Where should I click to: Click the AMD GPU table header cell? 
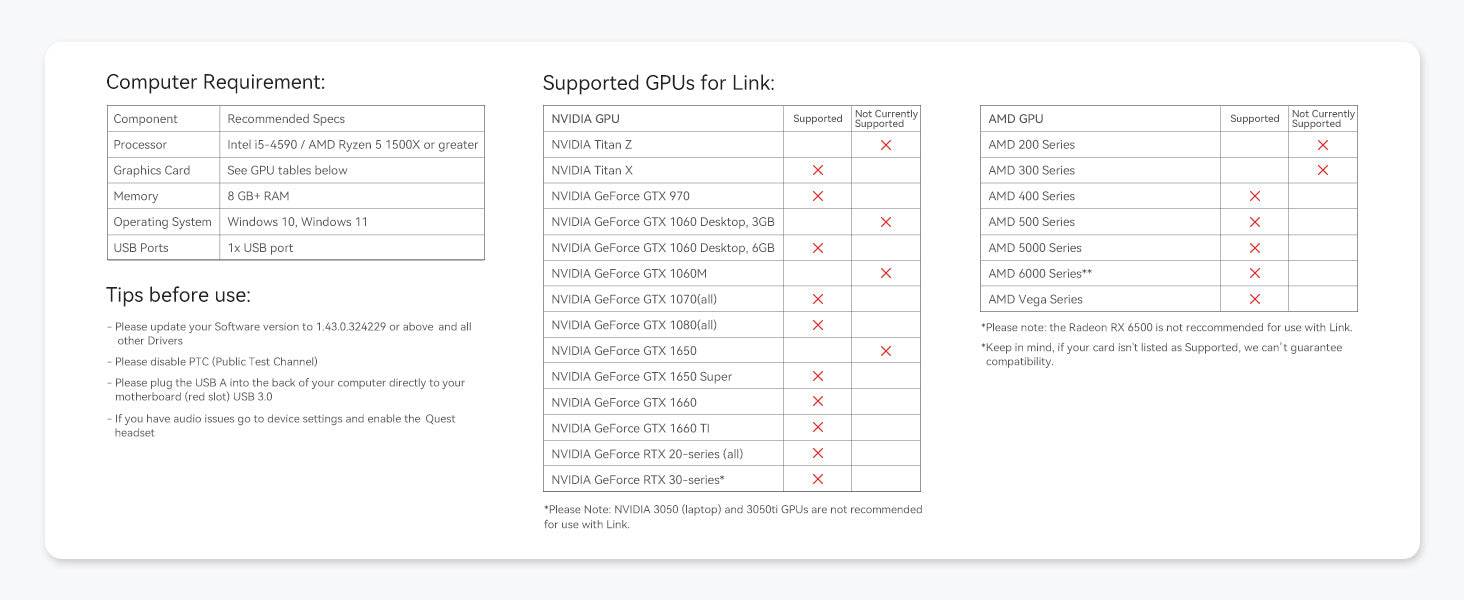(x=1015, y=119)
